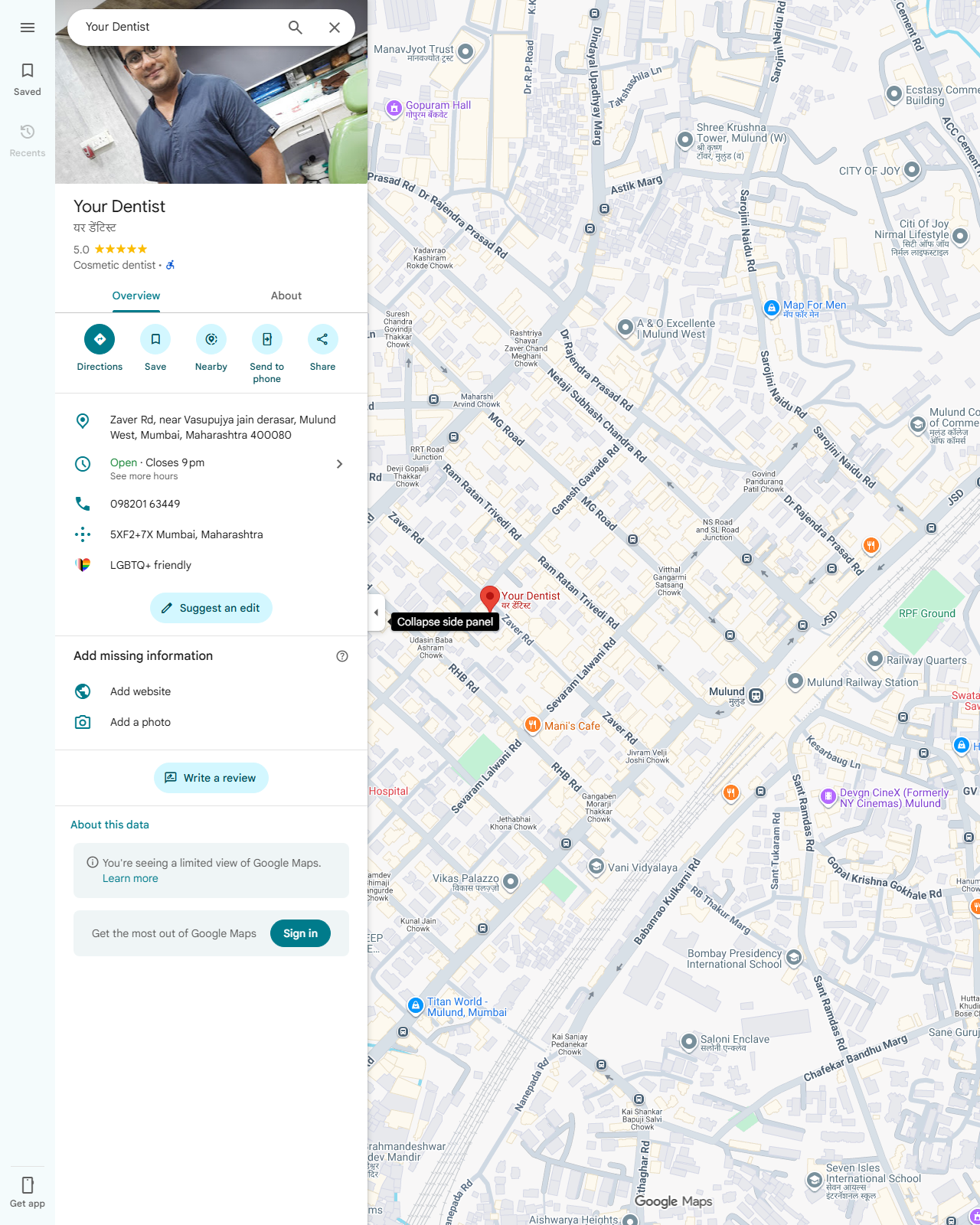This screenshot has width=980, height=1225.
Task: Open Recents in sidebar
Action: coord(28,141)
